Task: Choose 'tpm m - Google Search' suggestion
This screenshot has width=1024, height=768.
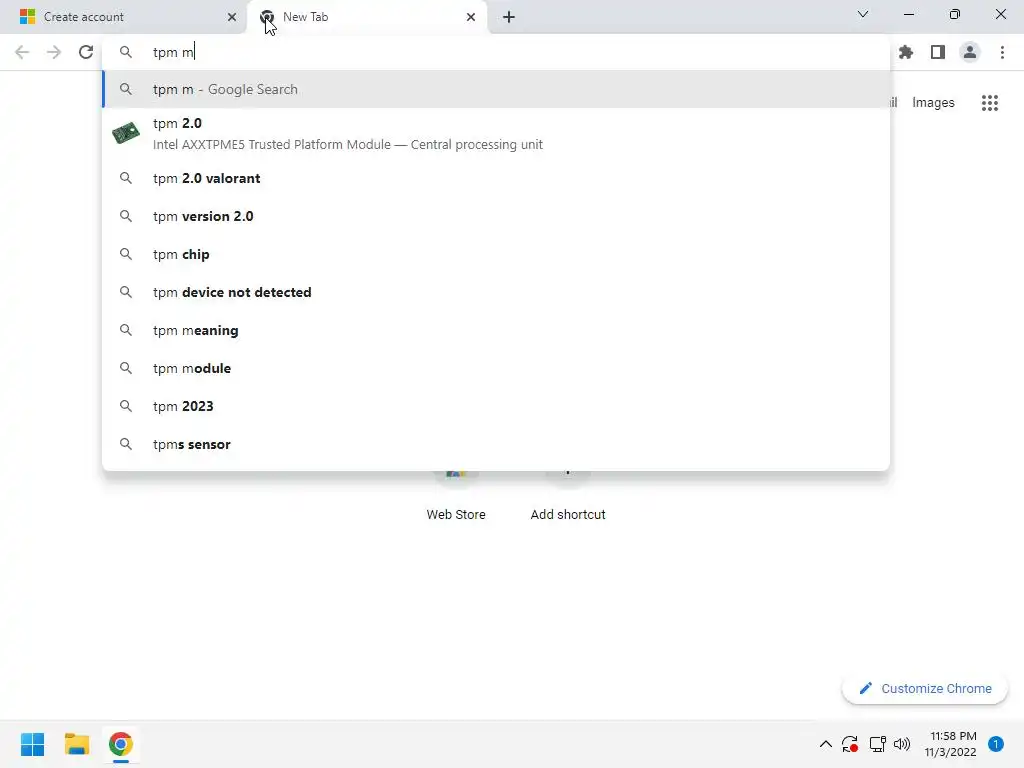Action: coord(496,89)
